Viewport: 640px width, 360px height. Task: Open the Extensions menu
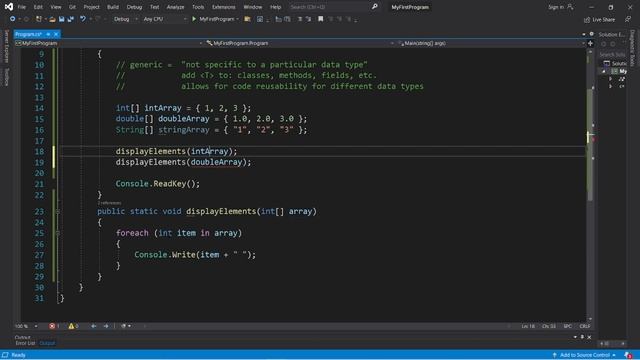tap(224, 7)
